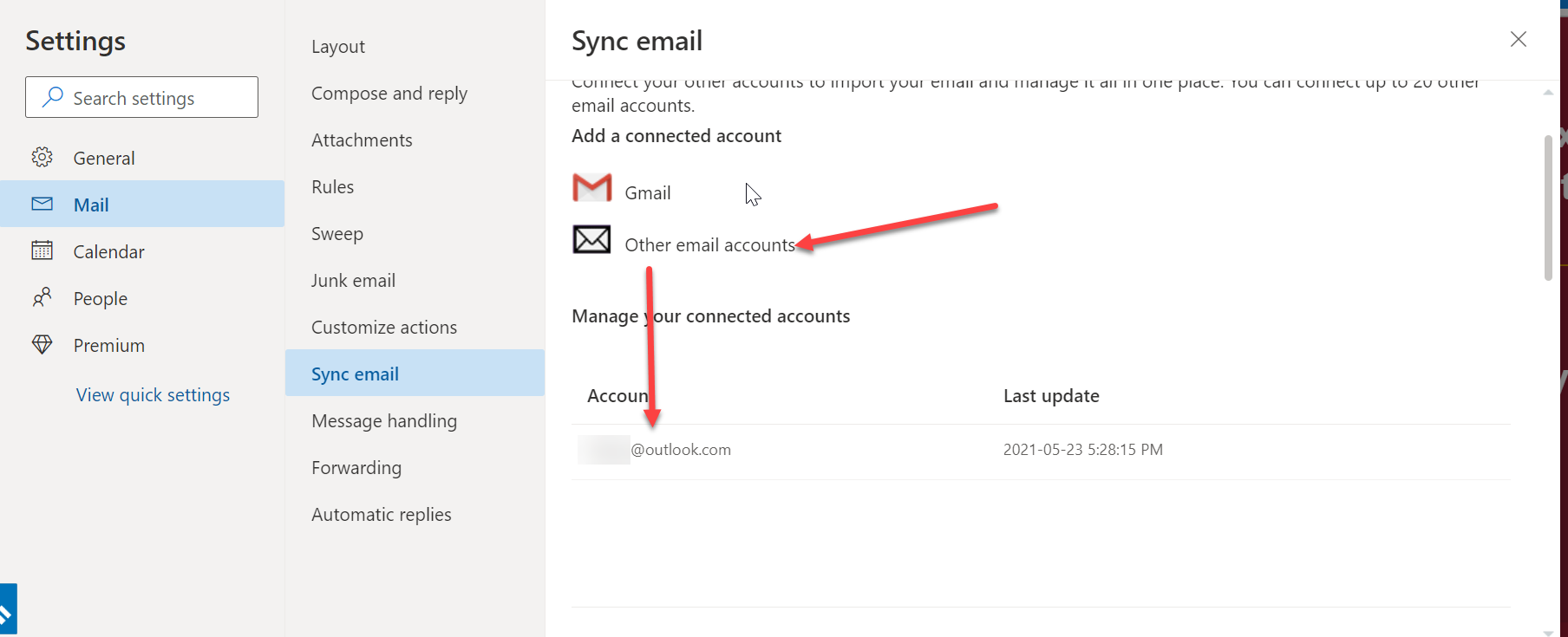Image resolution: width=1568 pixels, height=637 pixels.
Task: Click the Calendar icon in sidebar
Action: 42,250
